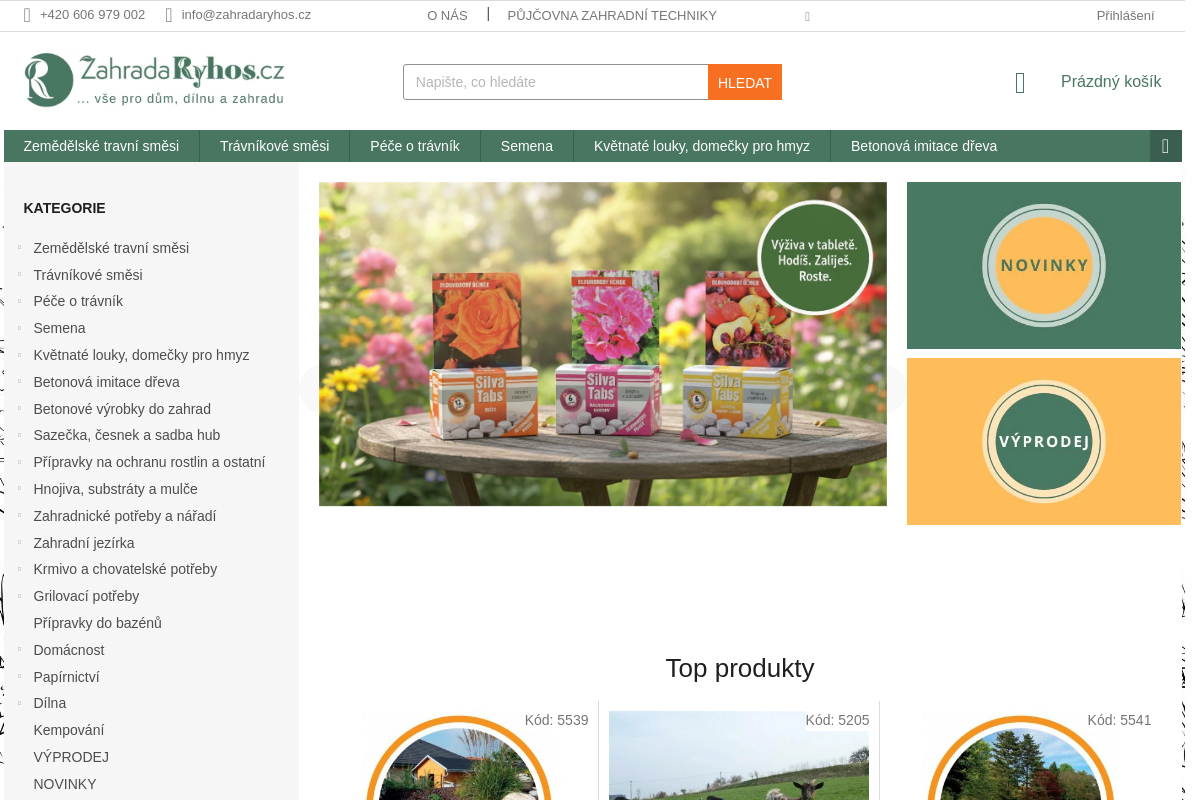Click the envelope icon beside info email
The height and width of the screenshot is (800, 1200).
pyautogui.click(x=169, y=15)
